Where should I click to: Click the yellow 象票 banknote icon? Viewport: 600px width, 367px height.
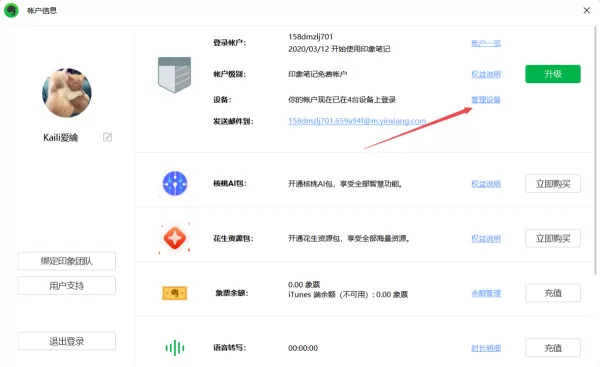tap(174, 293)
